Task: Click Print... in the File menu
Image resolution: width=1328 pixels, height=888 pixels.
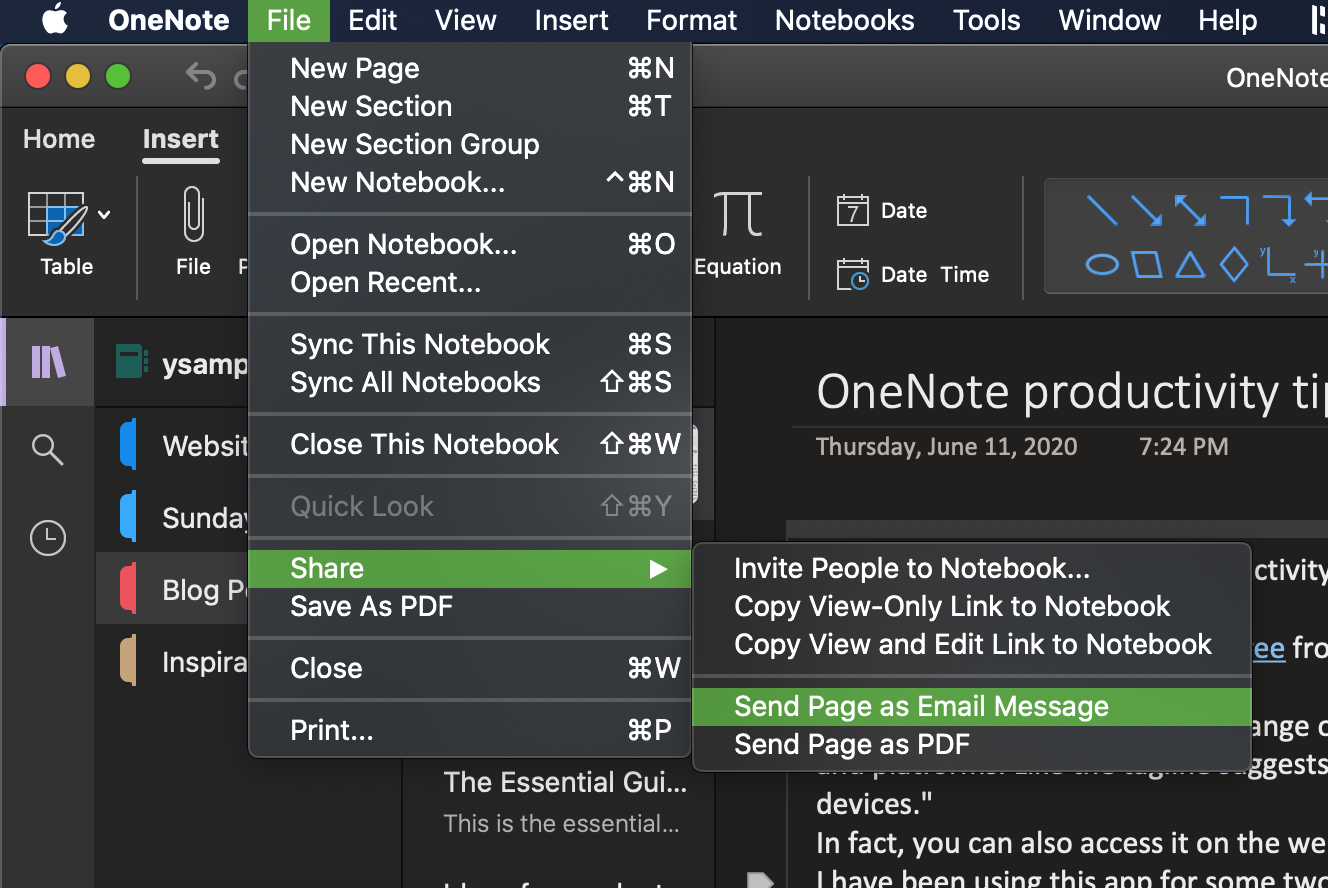Action: (x=469, y=730)
